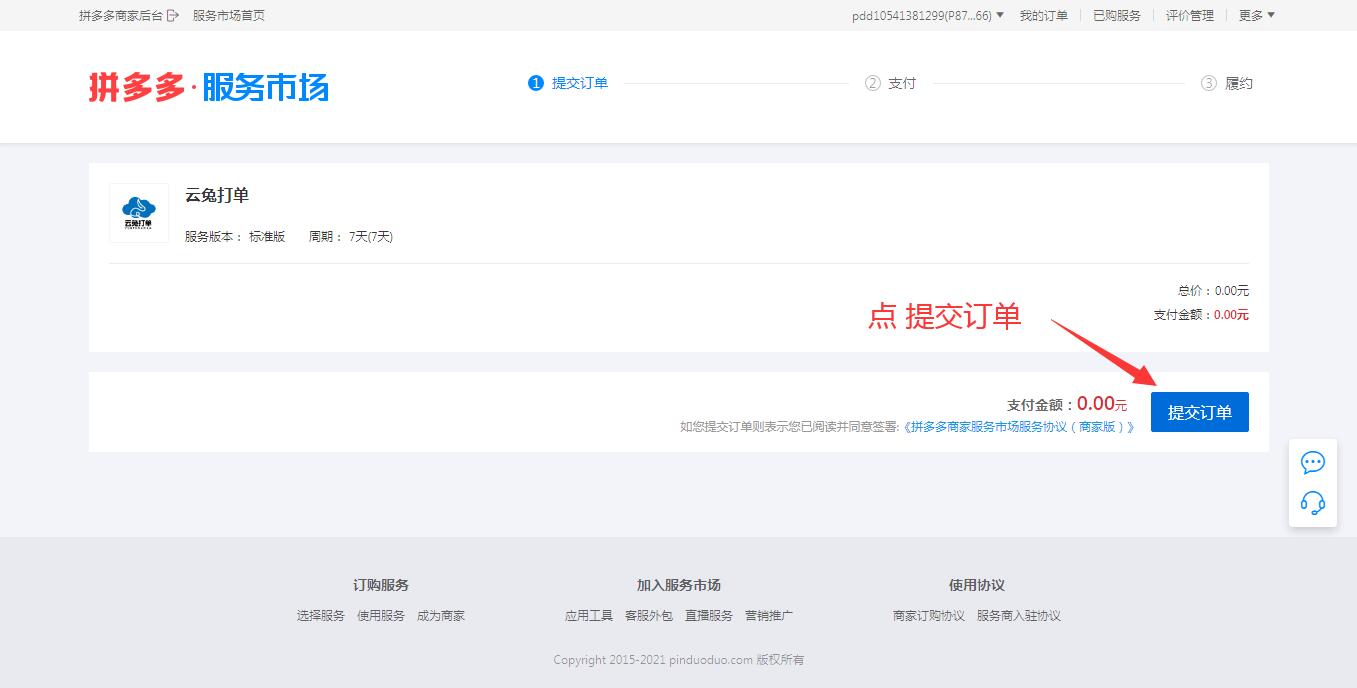
Task: Open the 拼多多商家服务市场服务协议（商家版） link
Action: point(1019,427)
